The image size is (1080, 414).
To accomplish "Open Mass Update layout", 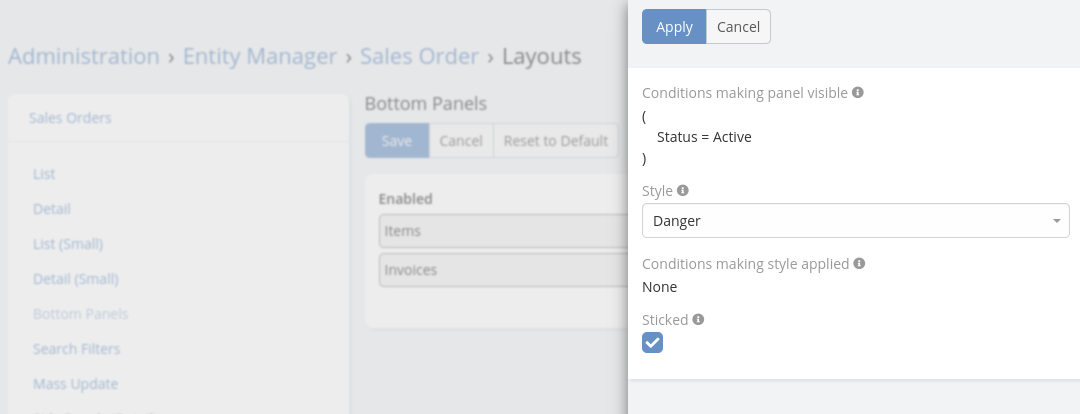I will click(75, 384).
